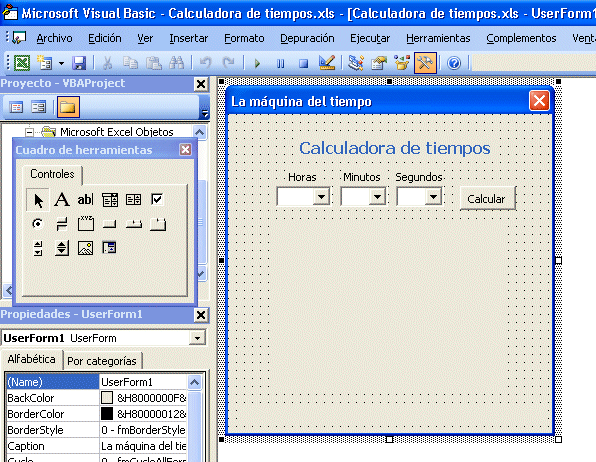596x462 pixels.
Task: Click the Redo arrow icon
Action: click(x=228, y=63)
